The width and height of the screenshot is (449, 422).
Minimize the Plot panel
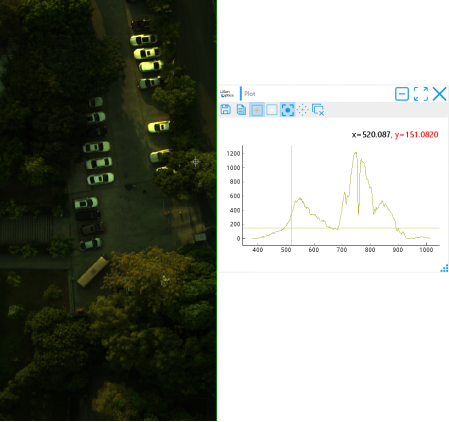pos(402,94)
